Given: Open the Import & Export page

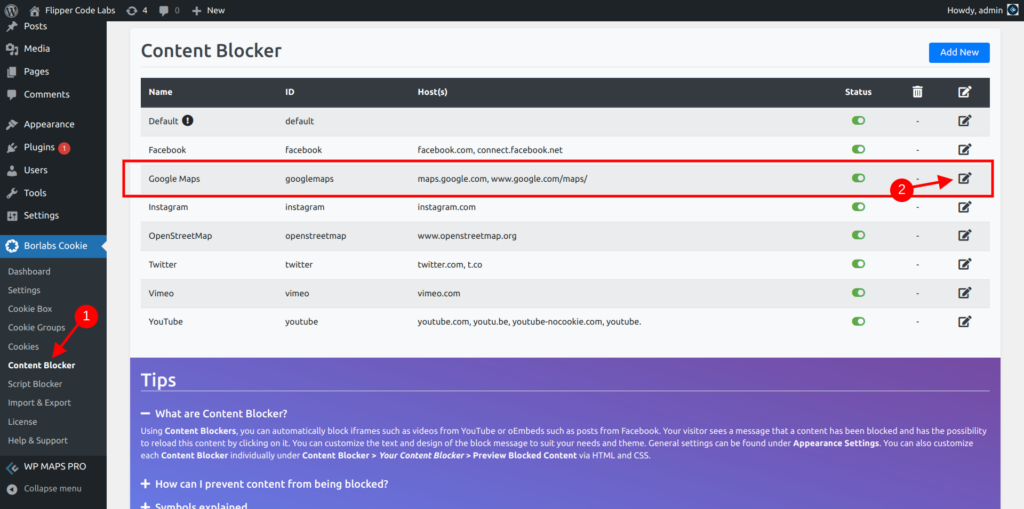Looking at the screenshot, I should coord(39,403).
